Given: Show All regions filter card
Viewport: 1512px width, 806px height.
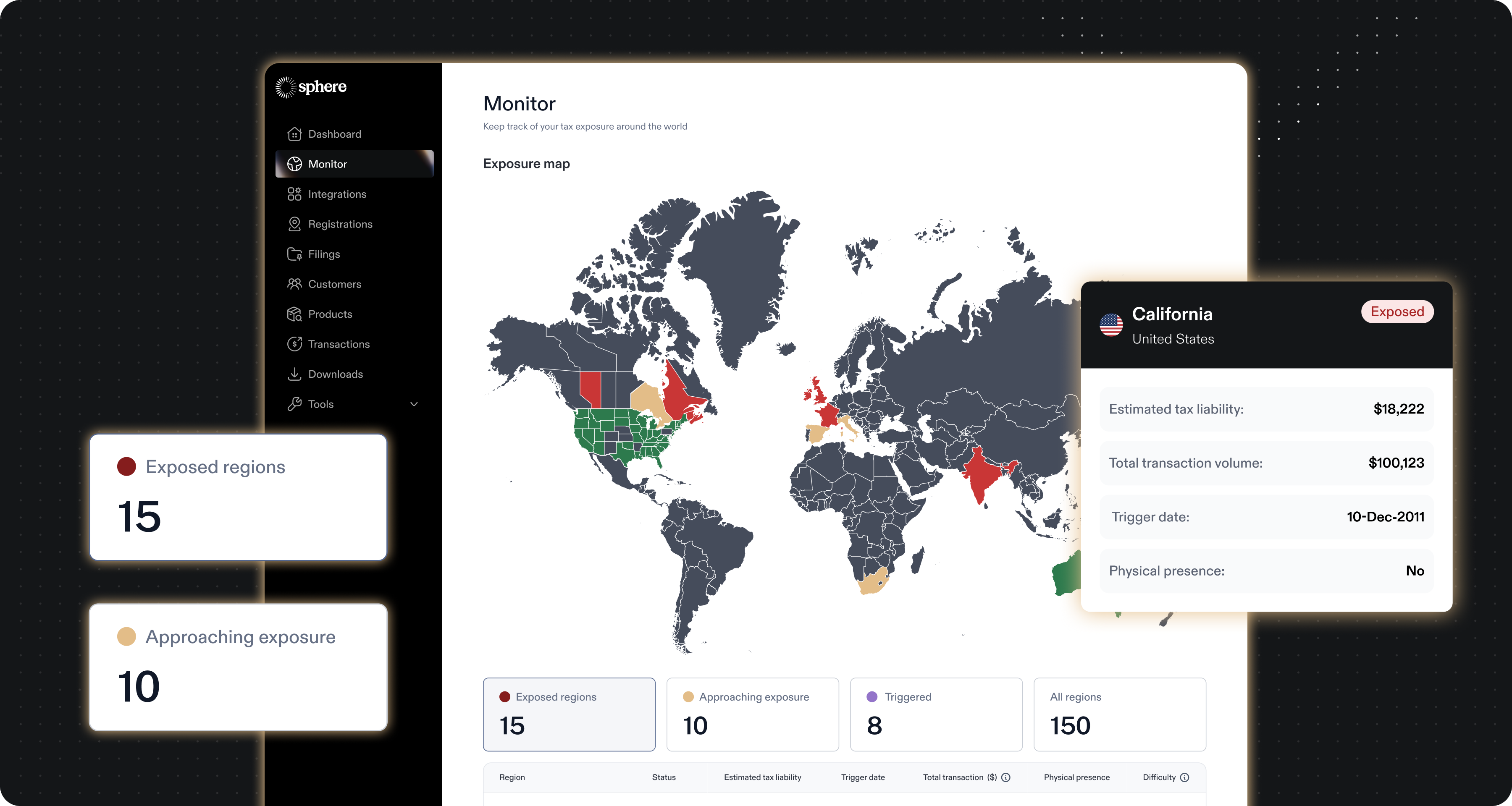Looking at the screenshot, I should point(1119,714).
